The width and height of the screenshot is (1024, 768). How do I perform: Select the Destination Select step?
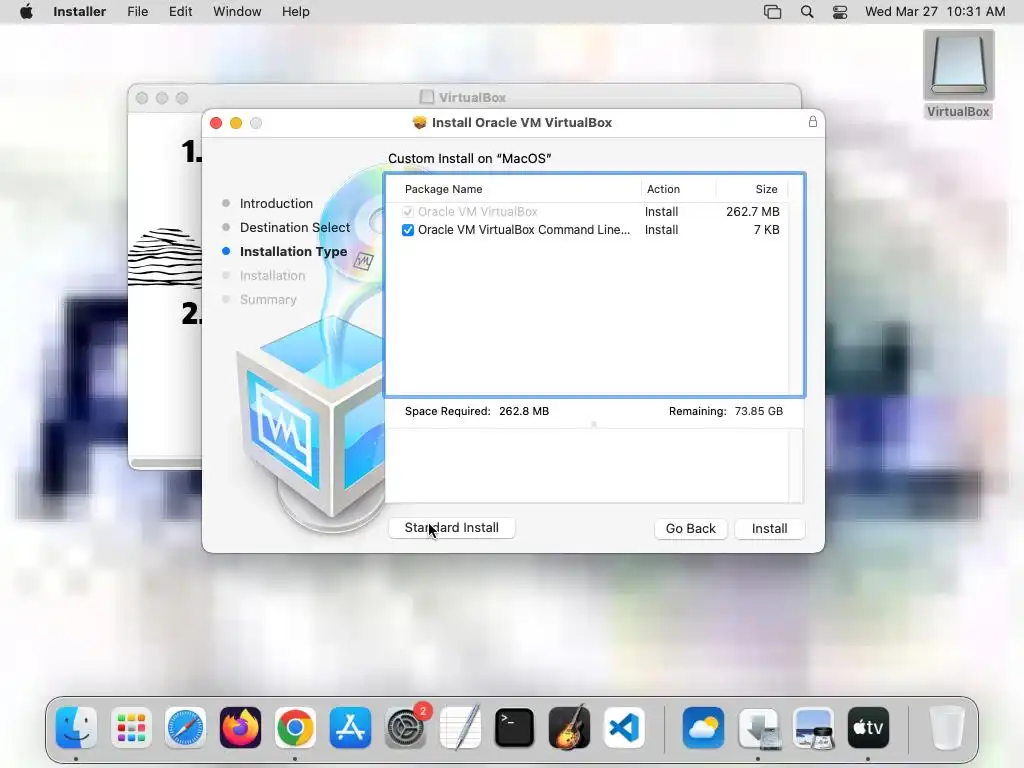click(295, 227)
